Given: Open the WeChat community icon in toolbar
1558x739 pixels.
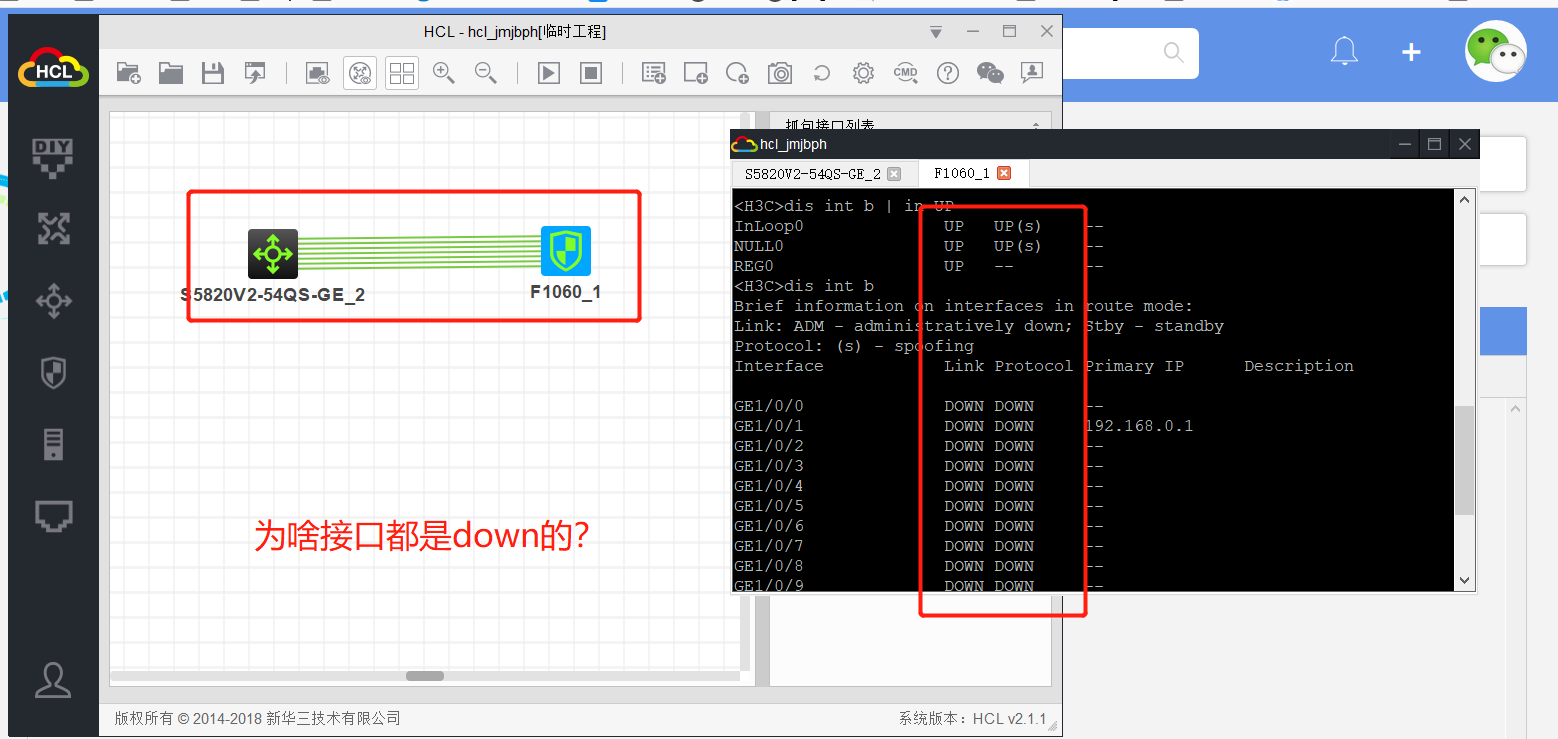Looking at the screenshot, I should pyautogui.click(x=990, y=72).
